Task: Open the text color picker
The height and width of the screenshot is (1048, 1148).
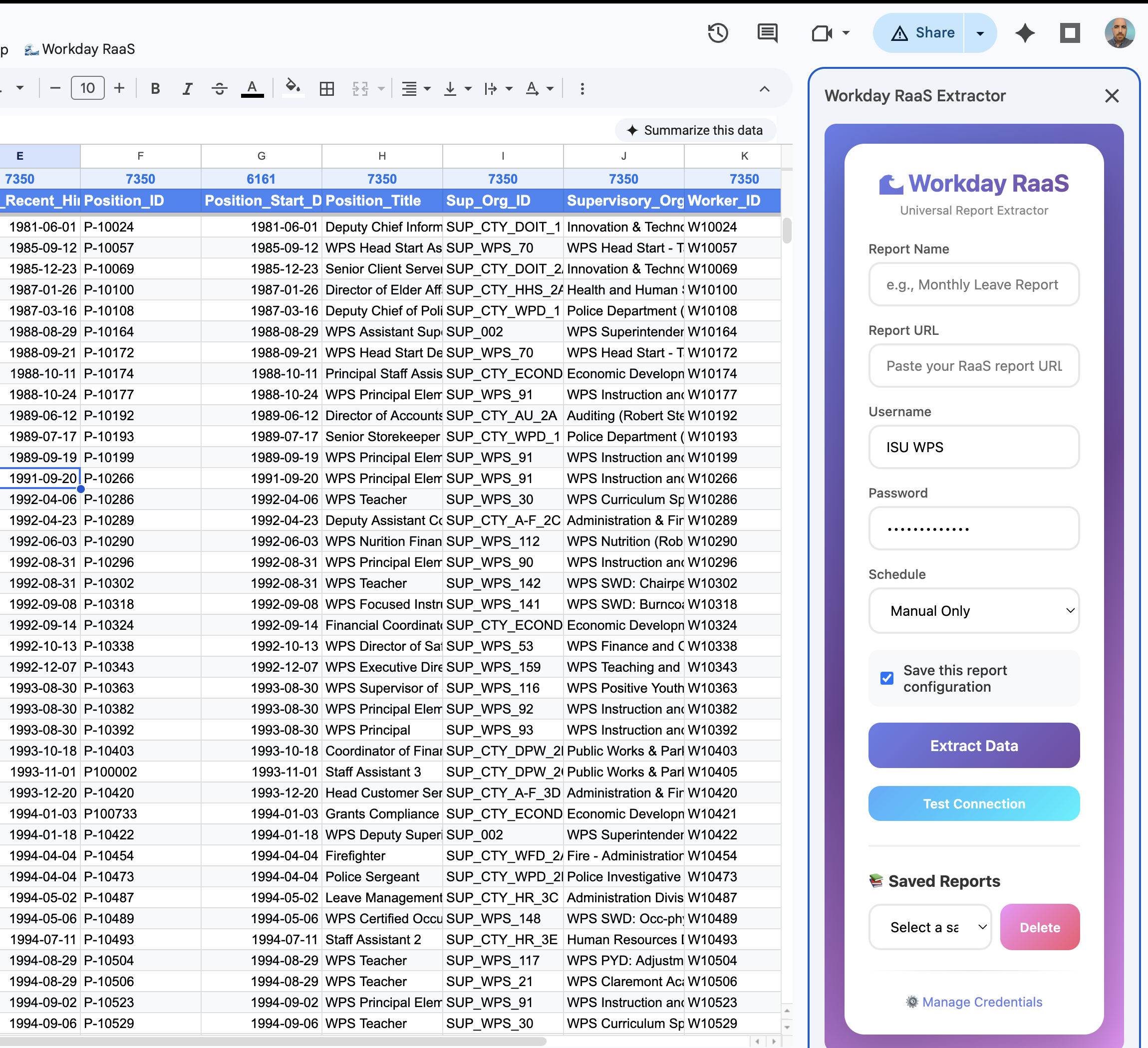Action: [x=252, y=88]
